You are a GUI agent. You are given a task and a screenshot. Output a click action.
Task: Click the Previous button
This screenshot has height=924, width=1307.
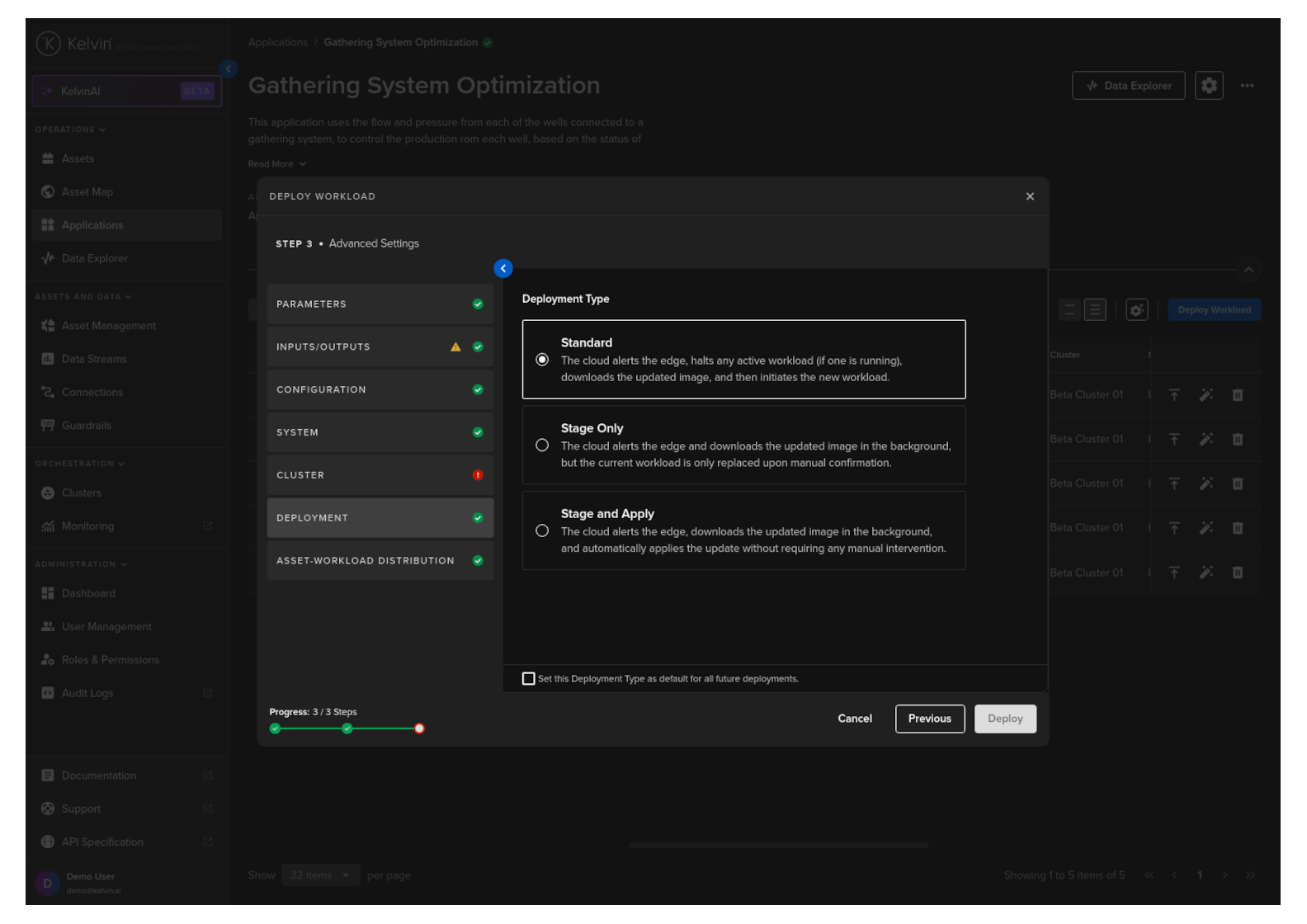tap(929, 719)
